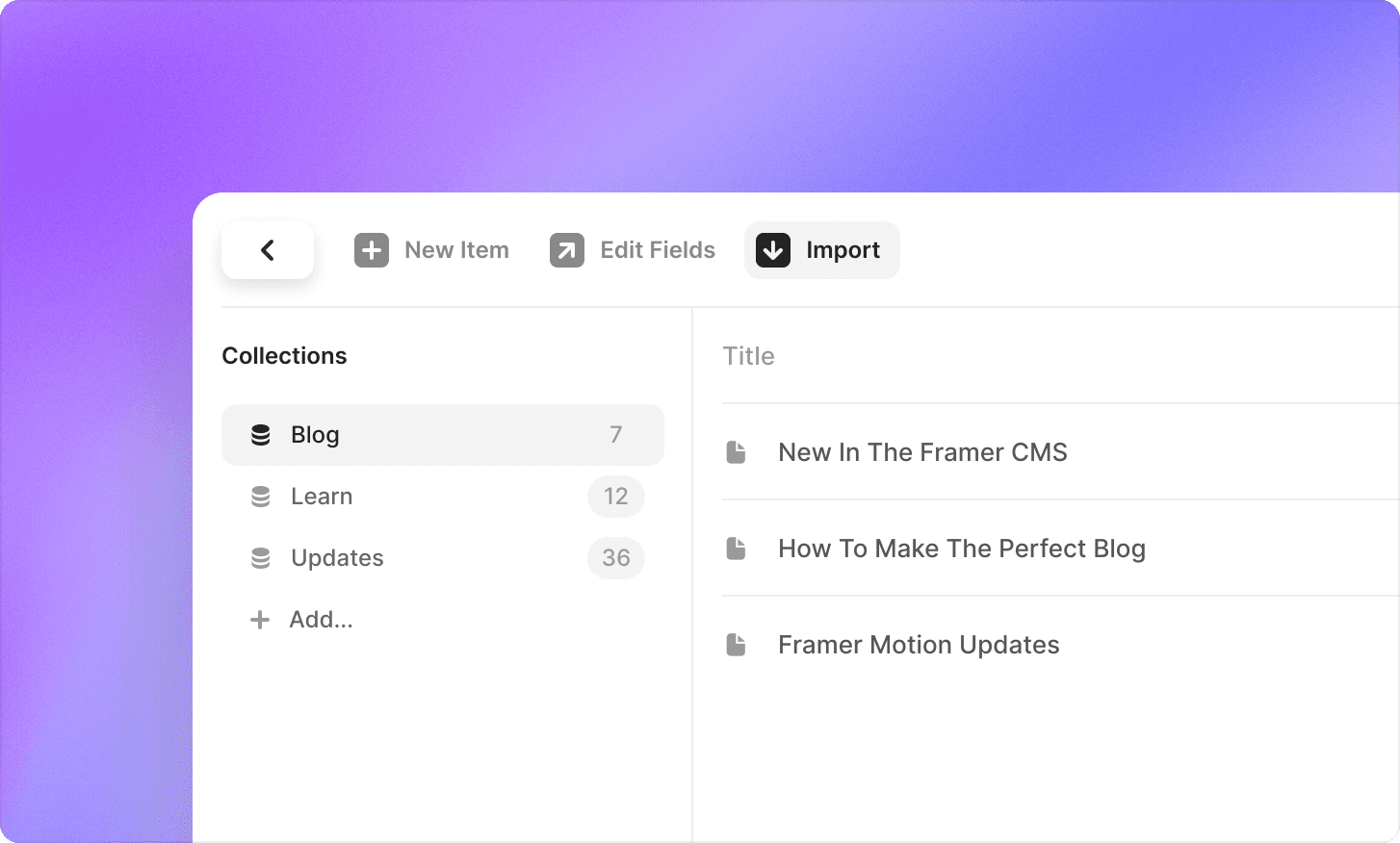Switch to the Updates collection
The height and width of the screenshot is (843, 1400).
[337, 558]
